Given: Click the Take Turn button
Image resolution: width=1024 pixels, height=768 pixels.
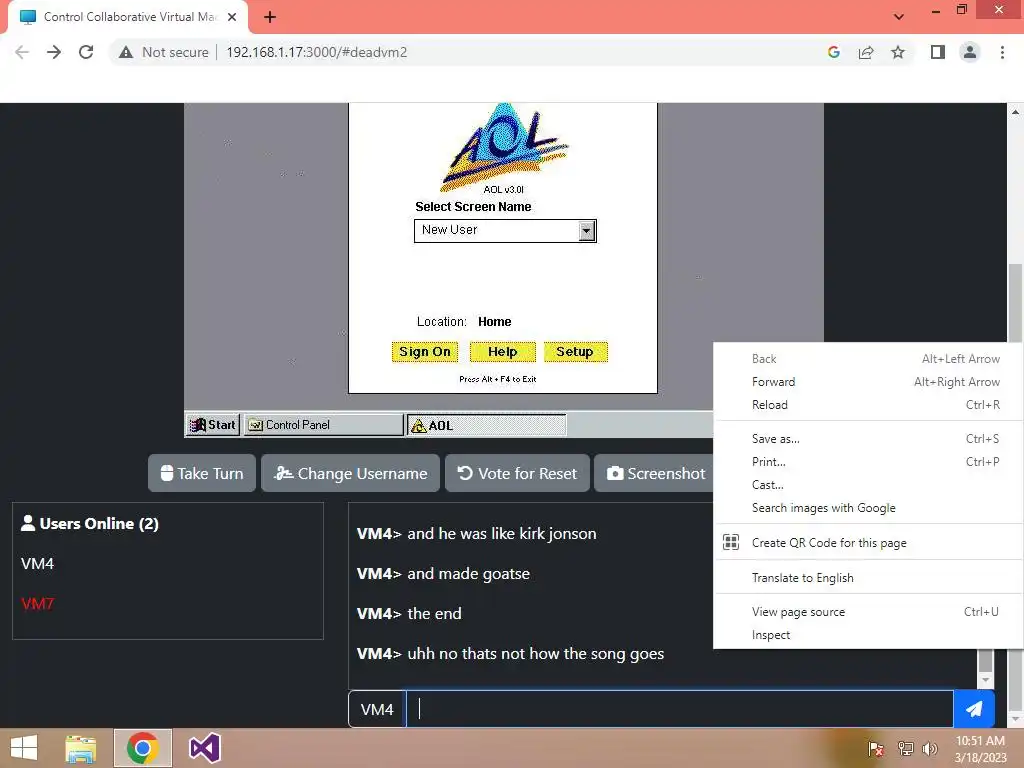Looking at the screenshot, I should click(202, 473).
